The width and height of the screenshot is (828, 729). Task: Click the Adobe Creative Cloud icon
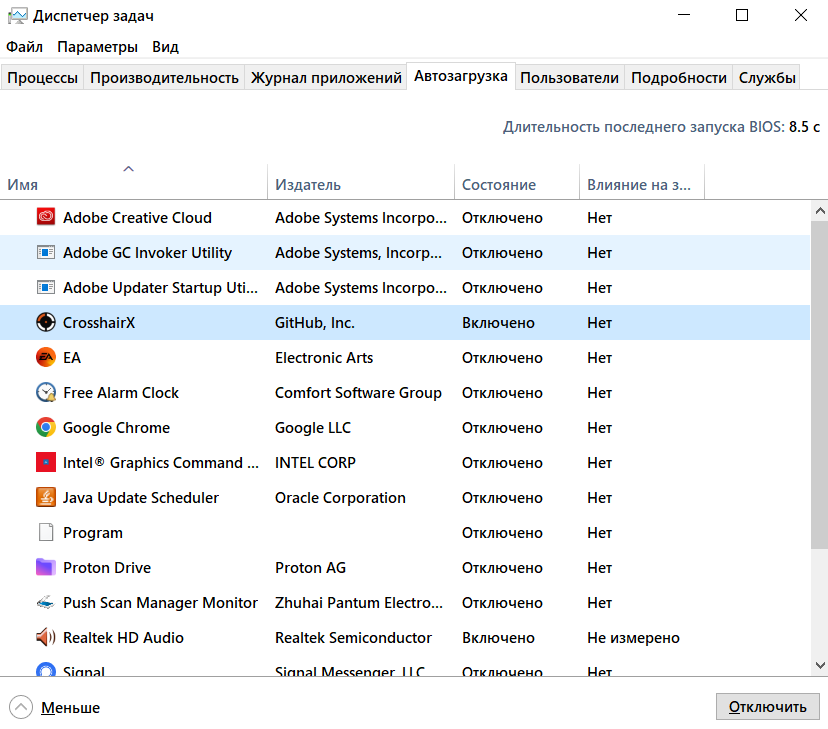click(46, 217)
